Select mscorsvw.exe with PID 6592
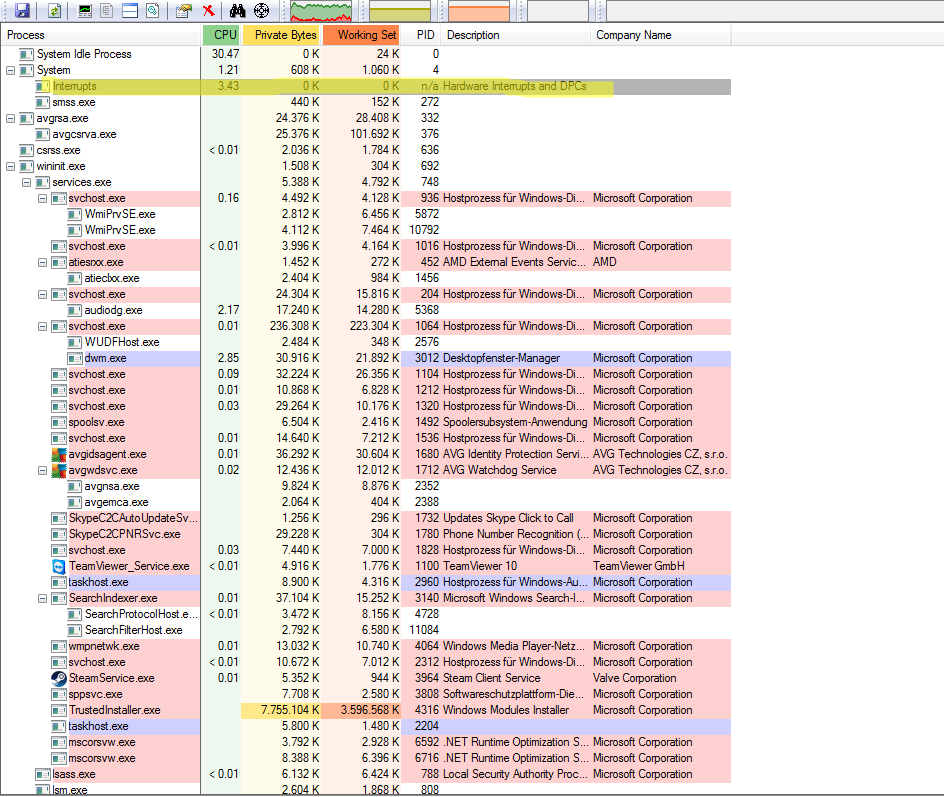944x797 pixels. (102, 742)
